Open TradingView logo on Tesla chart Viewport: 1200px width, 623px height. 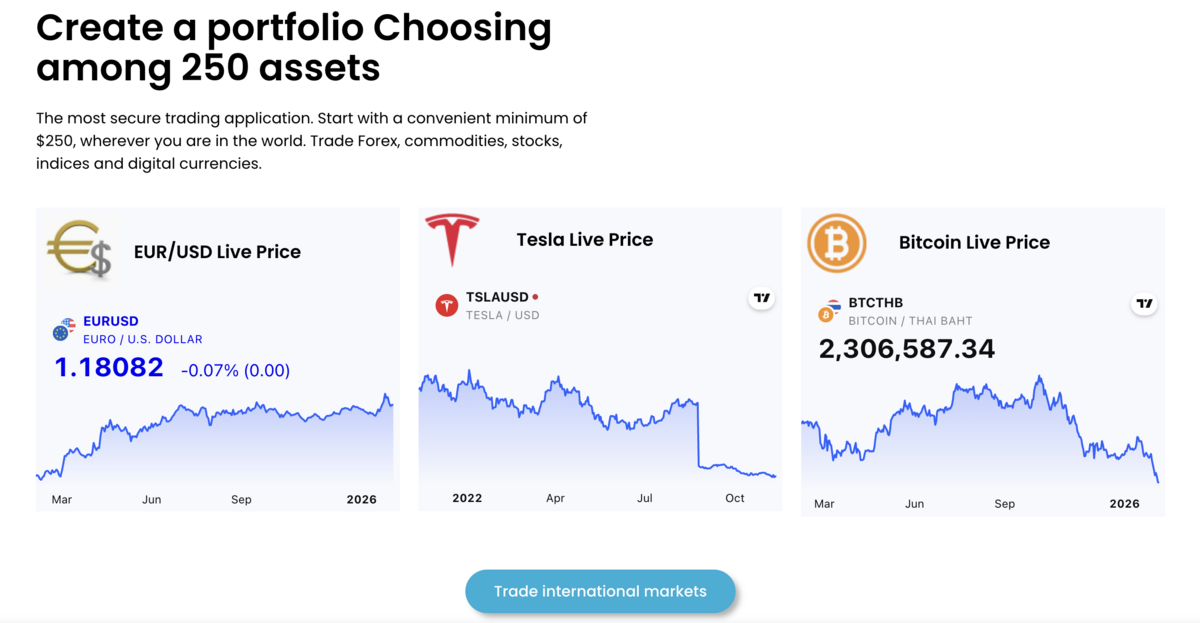pos(762,298)
